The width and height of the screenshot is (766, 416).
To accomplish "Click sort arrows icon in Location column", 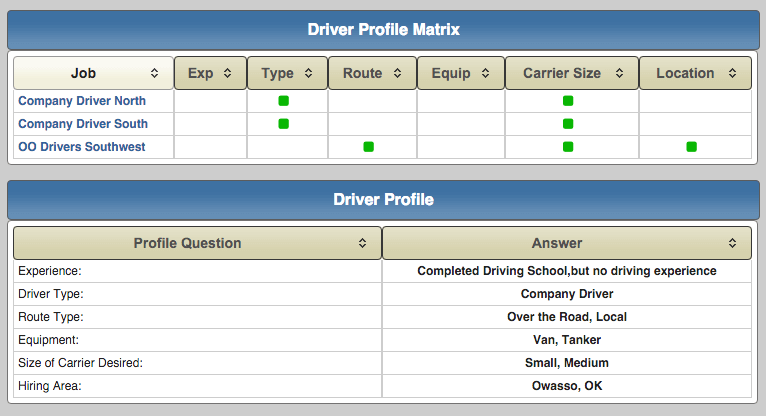I will point(732,73).
